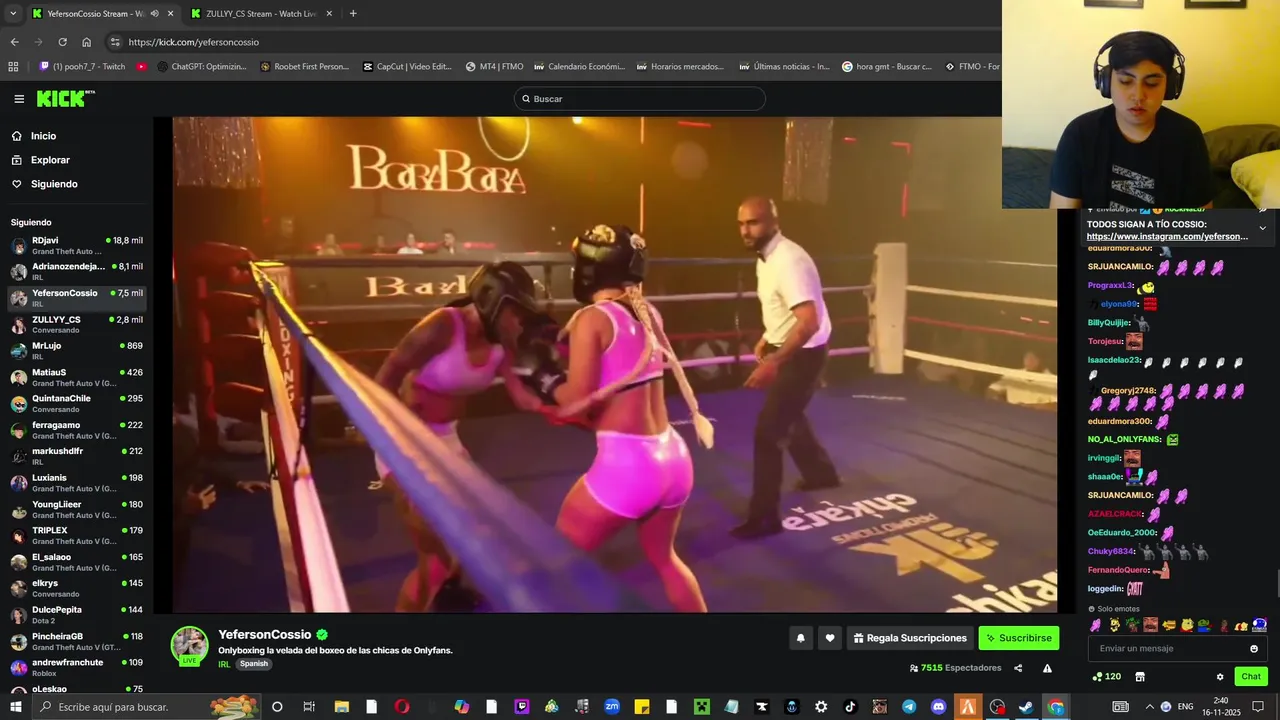Click the report warning triangle icon
This screenshot has height=720, width=1280.
click(x=1047, y=668)
